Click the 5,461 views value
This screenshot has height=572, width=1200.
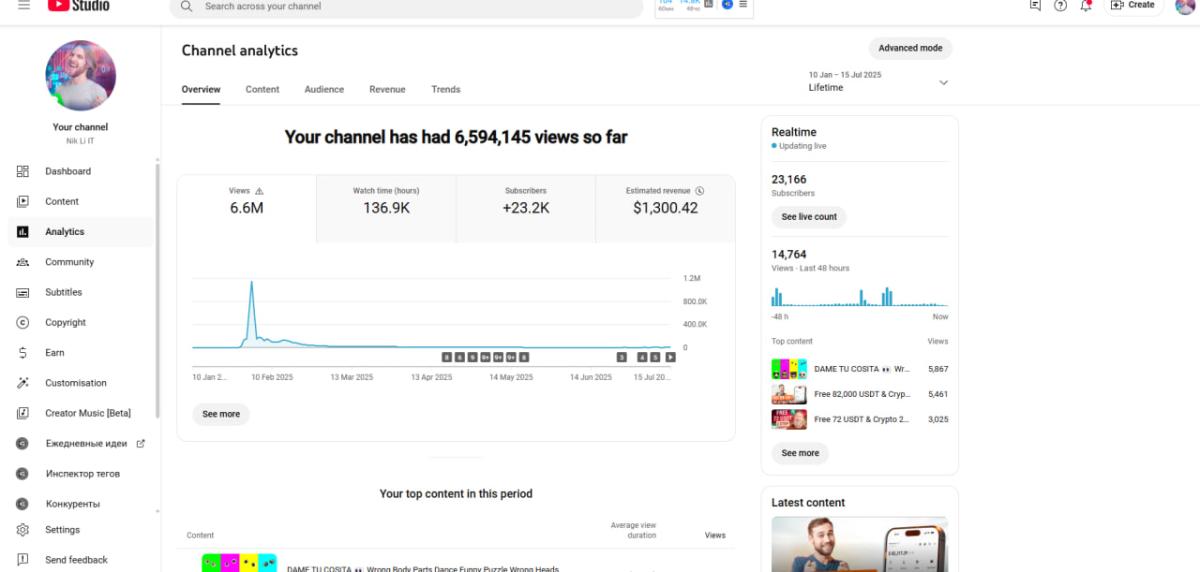click(x=938, y=394)
